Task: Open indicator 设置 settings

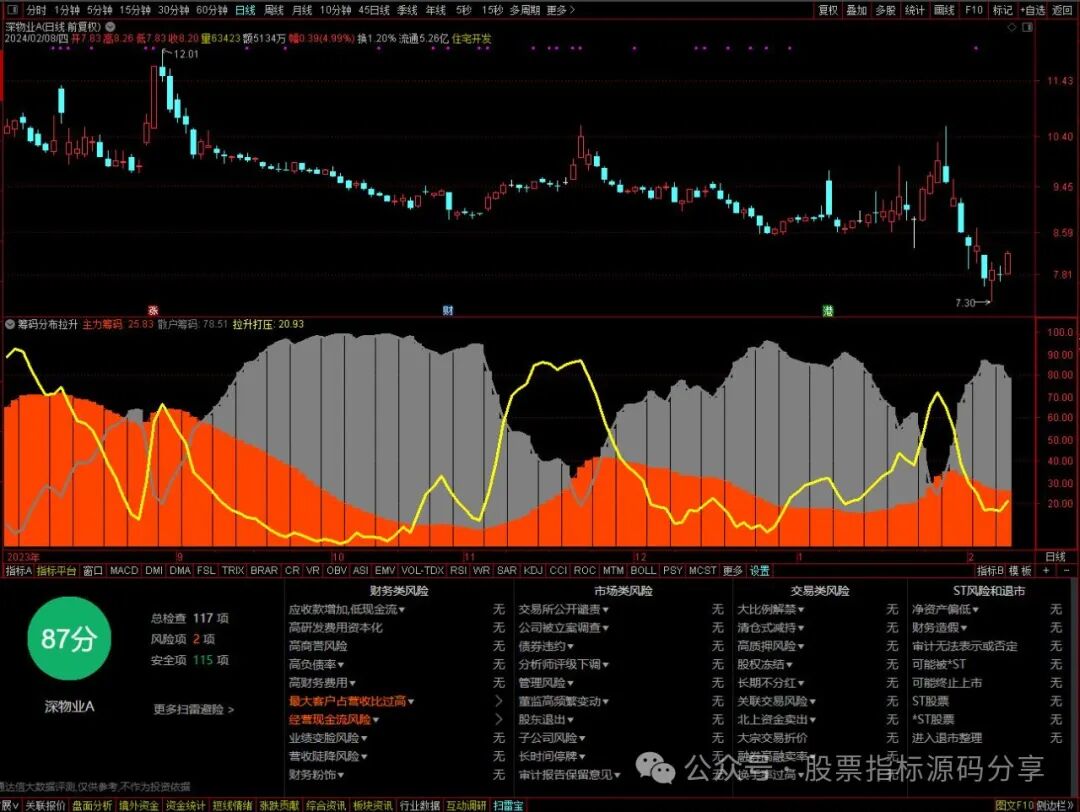Action: pyautogui.click(x=760, y=570)
